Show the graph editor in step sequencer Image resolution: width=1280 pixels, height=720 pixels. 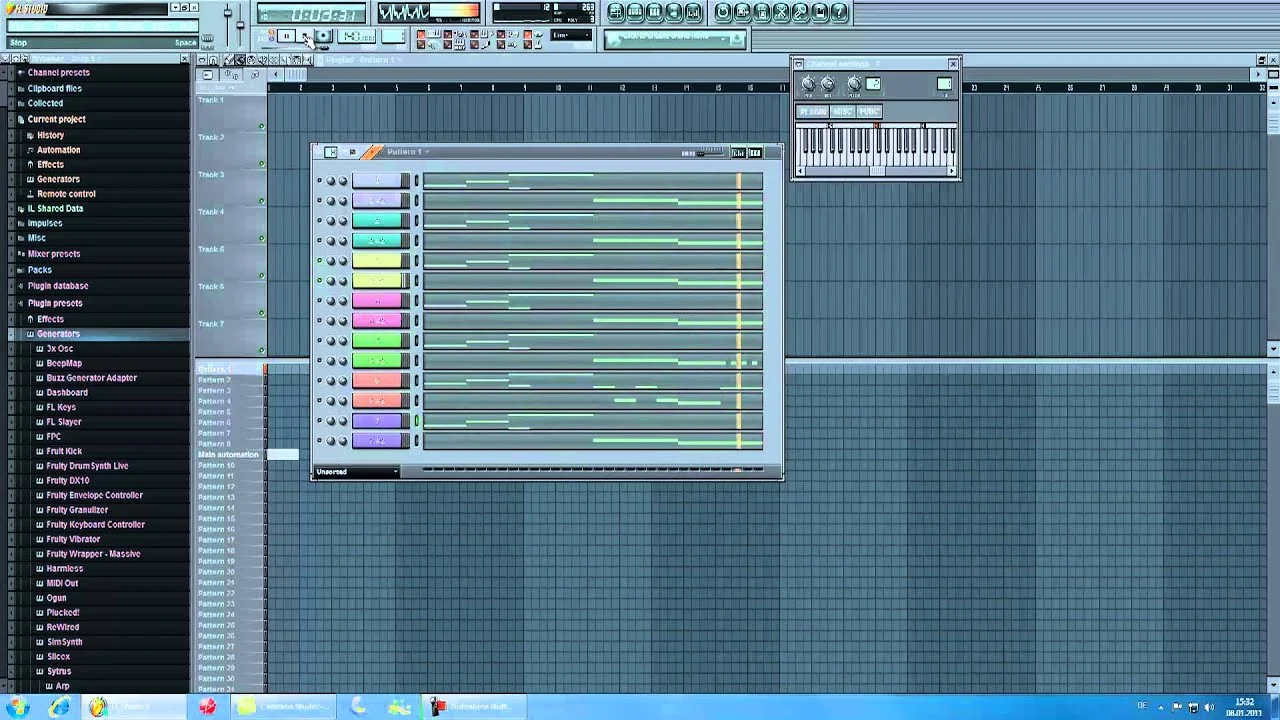click(x=738, y=152)
